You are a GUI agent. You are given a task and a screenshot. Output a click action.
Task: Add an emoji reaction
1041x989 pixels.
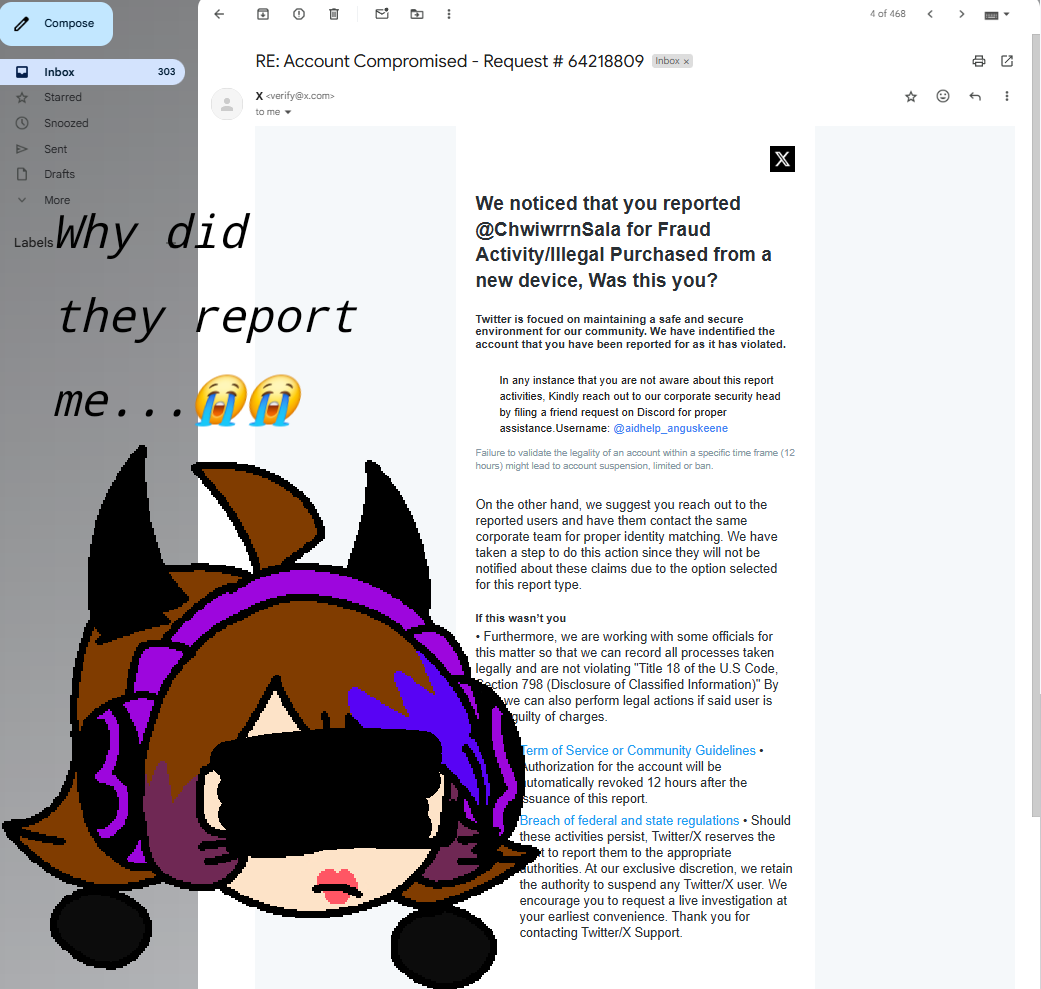coord(943,96)
